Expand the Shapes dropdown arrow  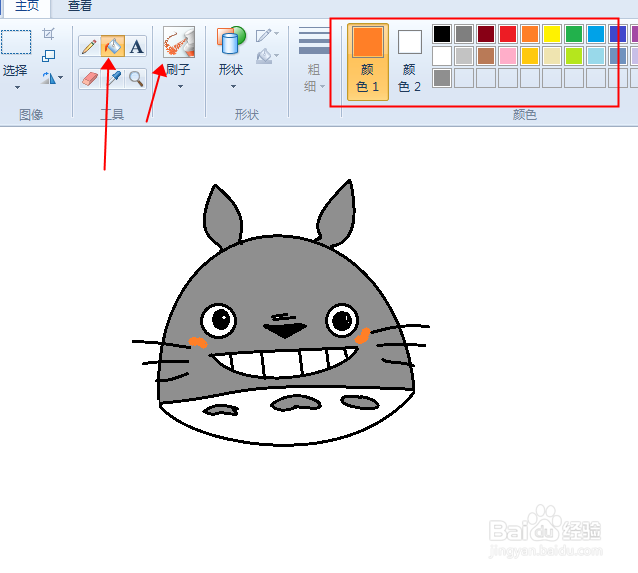tap(233, 86)
